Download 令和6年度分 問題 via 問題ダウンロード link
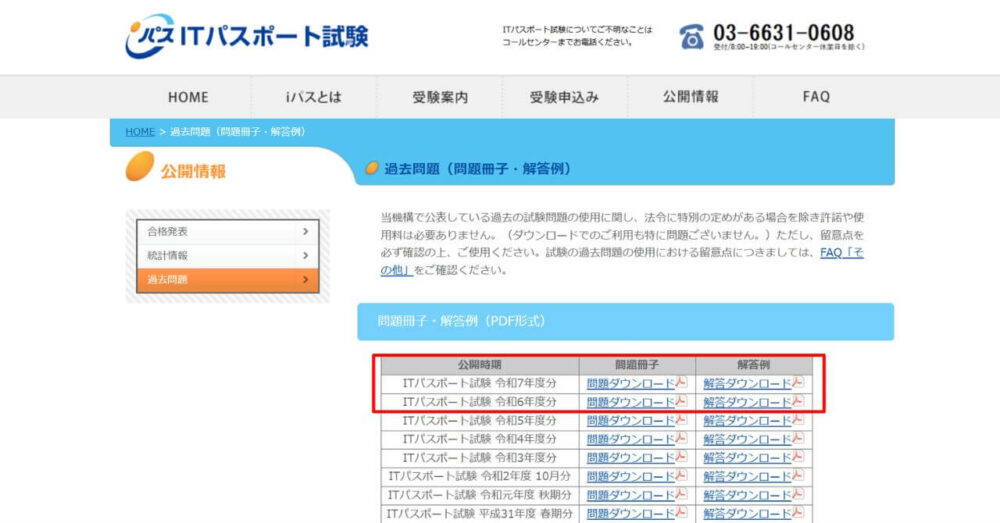 coord(630,402)
